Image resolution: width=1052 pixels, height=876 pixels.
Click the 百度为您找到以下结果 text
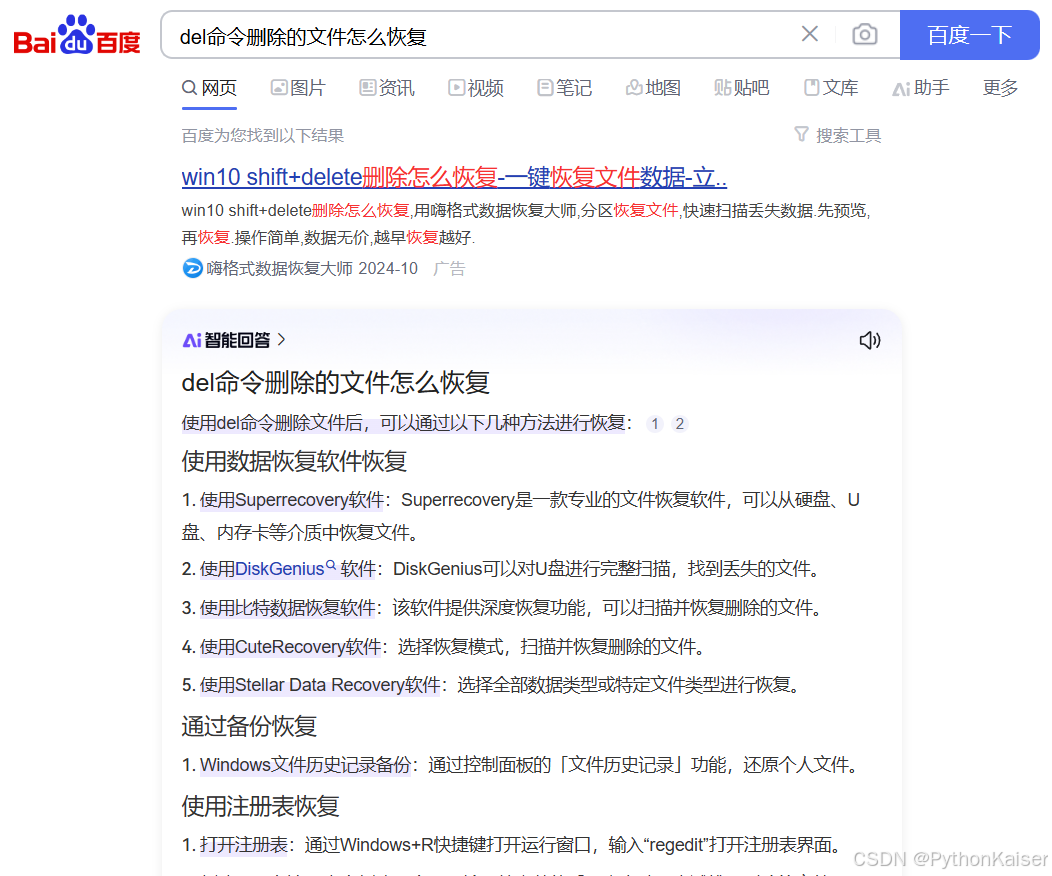pyautogui.click(x=262, y=135)
